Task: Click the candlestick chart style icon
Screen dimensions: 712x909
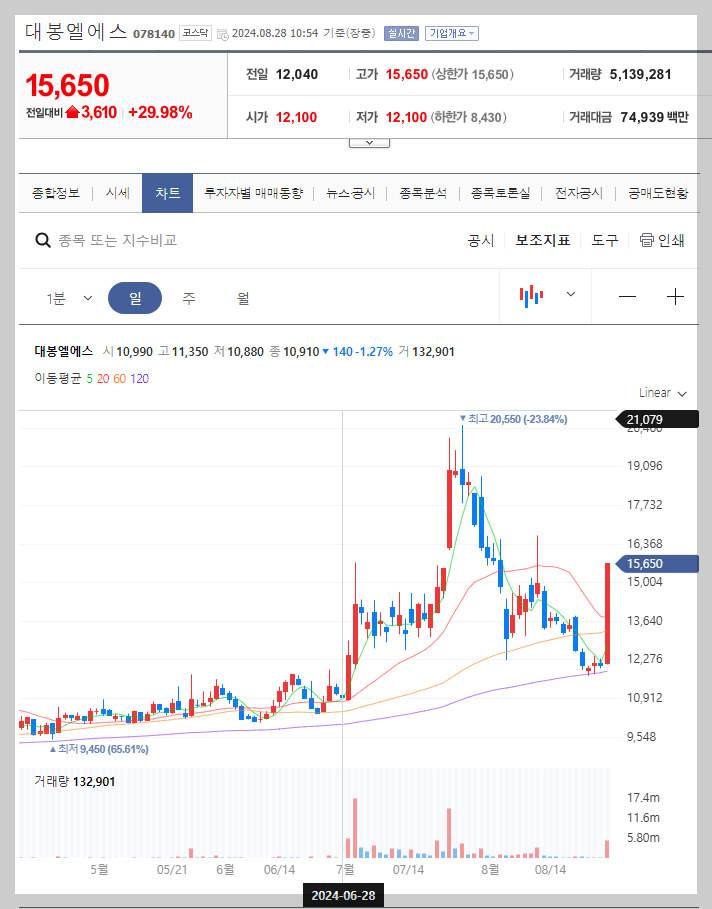Action: click(x=531, y=296)
